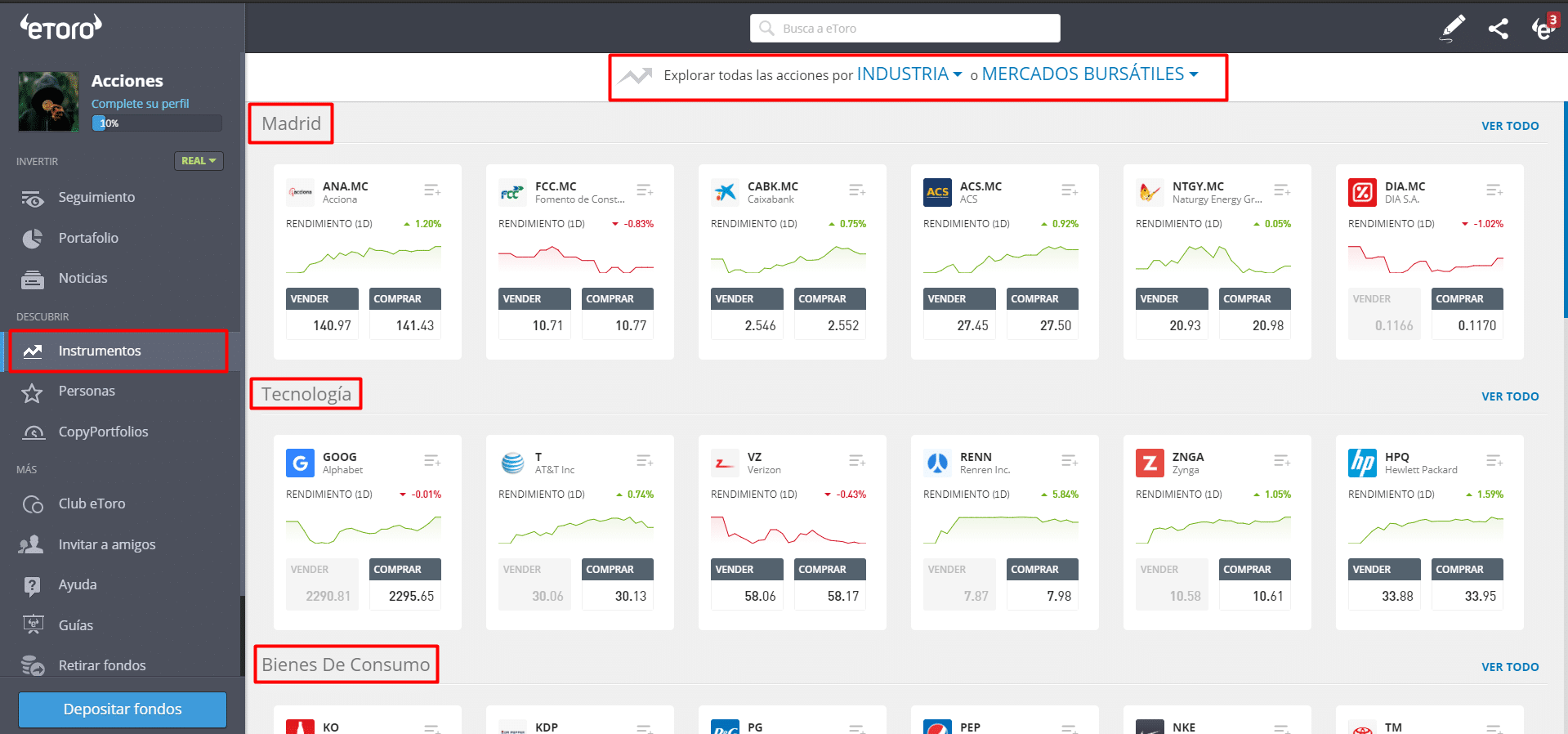
Task: Add DIA.MC to watchlist icon
Action: (x=1494, y=190)
